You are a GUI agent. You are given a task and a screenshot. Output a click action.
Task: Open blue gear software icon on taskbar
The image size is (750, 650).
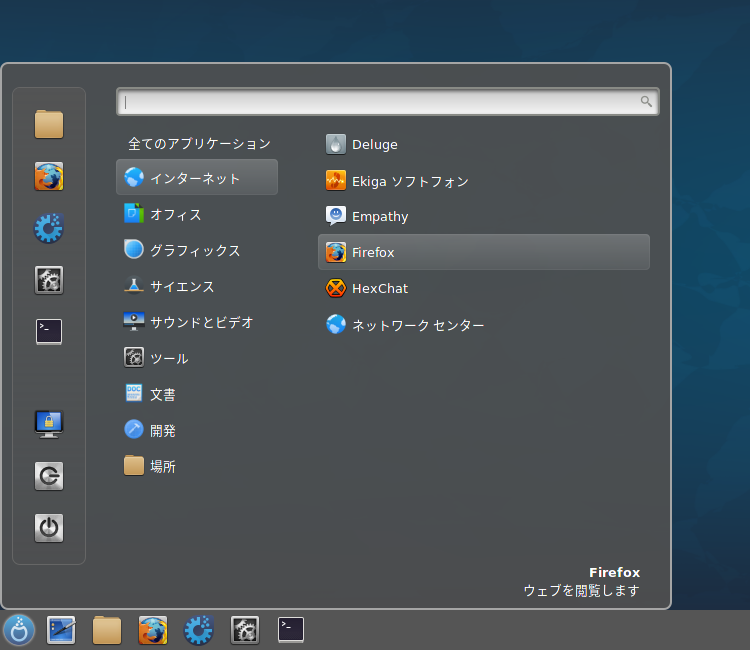click(x=199, y=630)
